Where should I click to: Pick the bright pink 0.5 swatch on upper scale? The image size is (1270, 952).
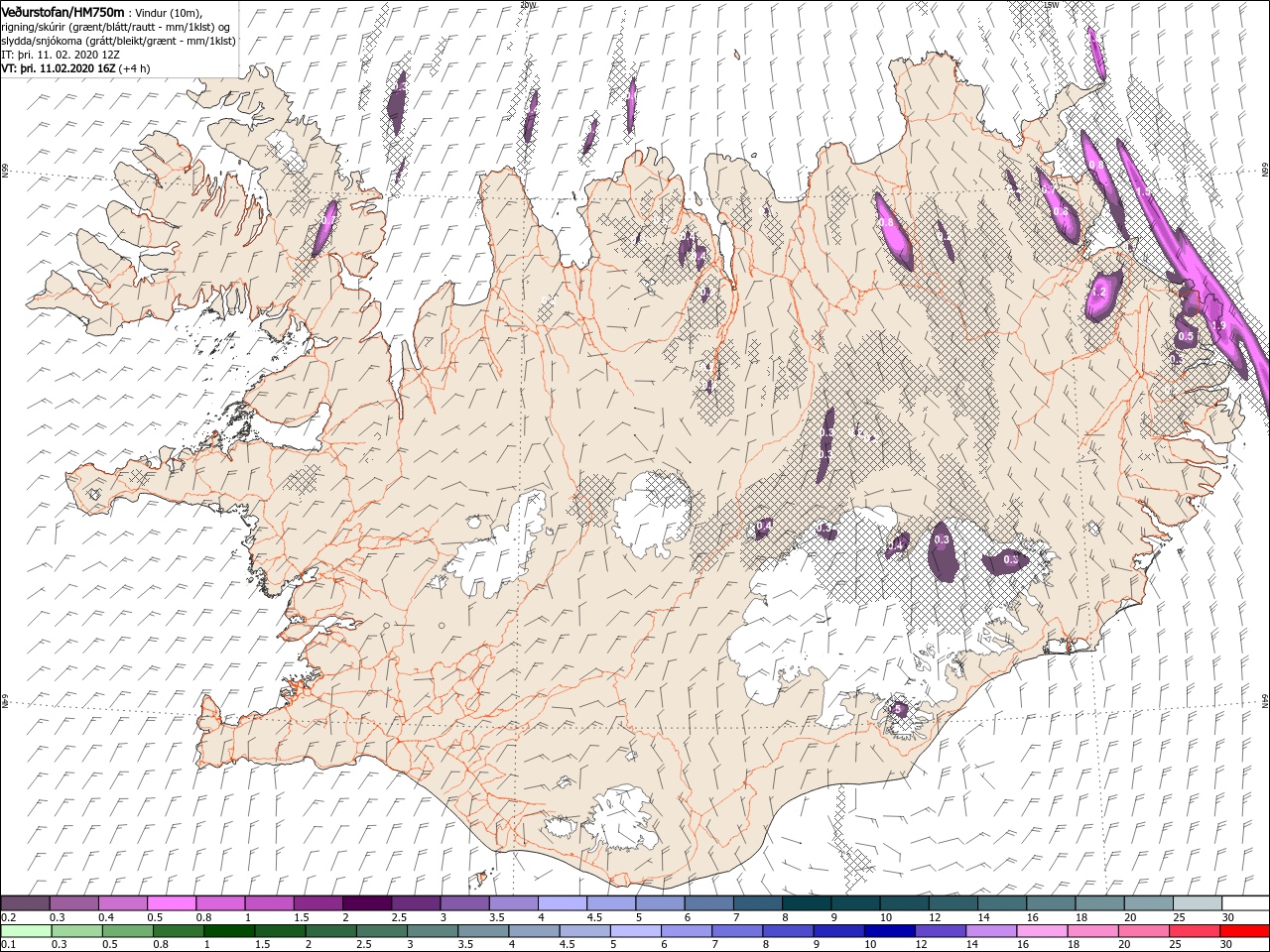pos(172,903)
